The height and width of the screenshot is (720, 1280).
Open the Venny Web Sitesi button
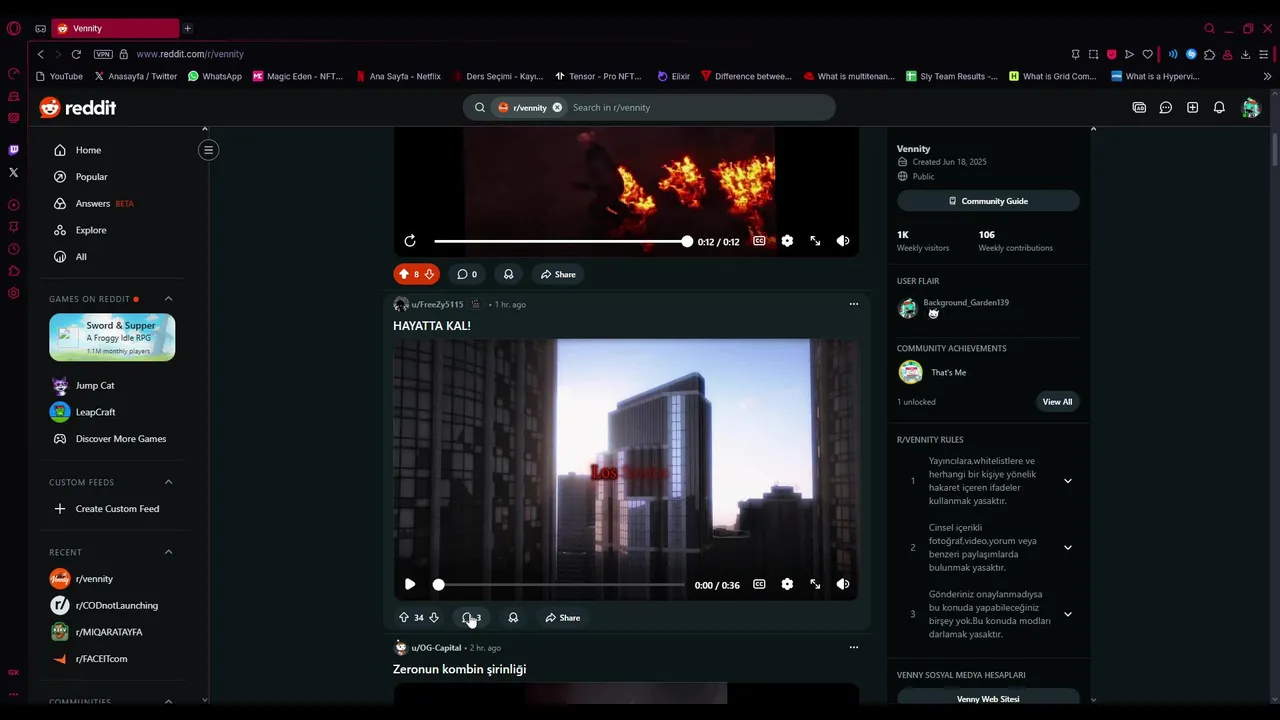tap(988, 698)
